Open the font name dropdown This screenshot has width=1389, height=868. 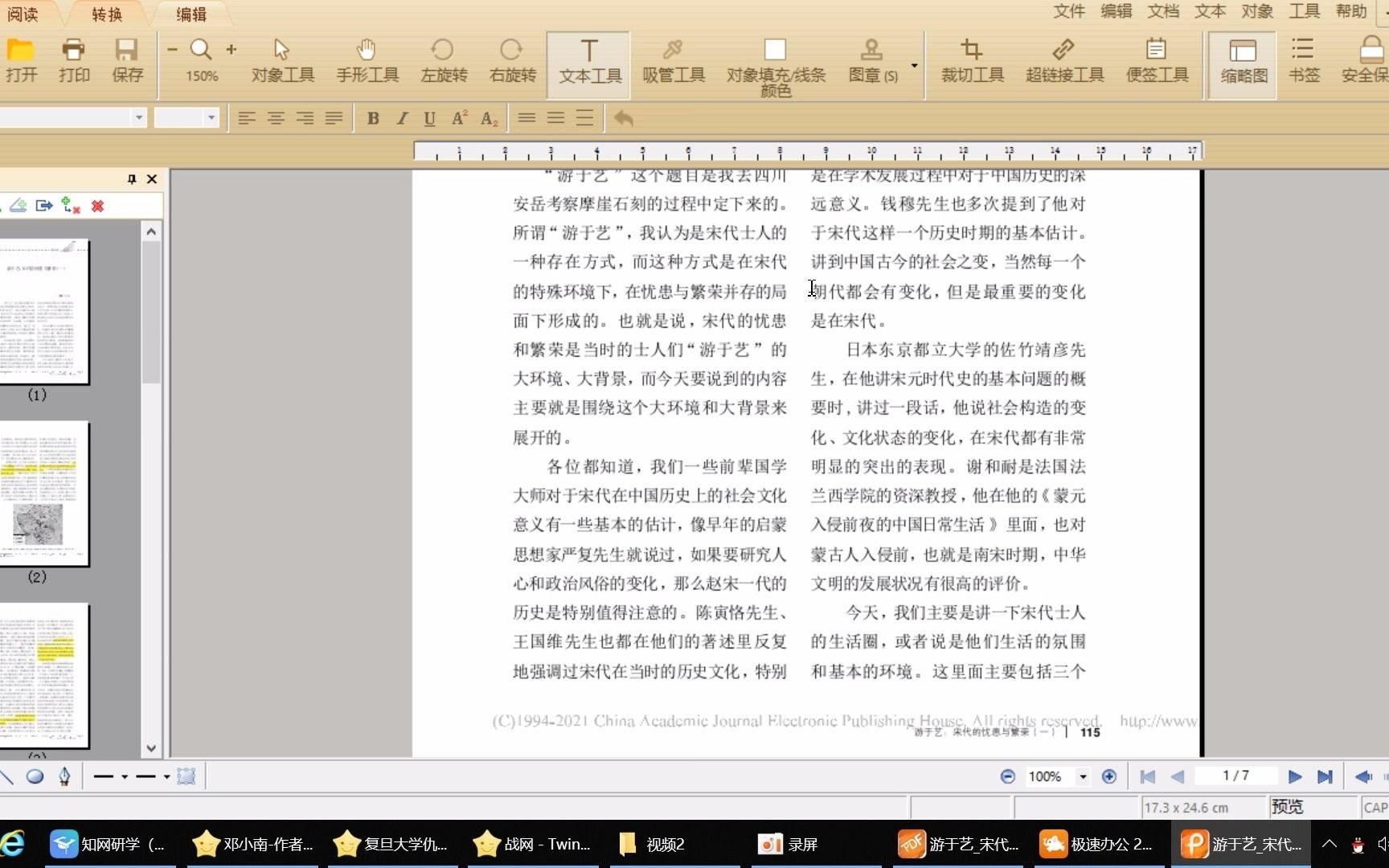pos(138,118)
